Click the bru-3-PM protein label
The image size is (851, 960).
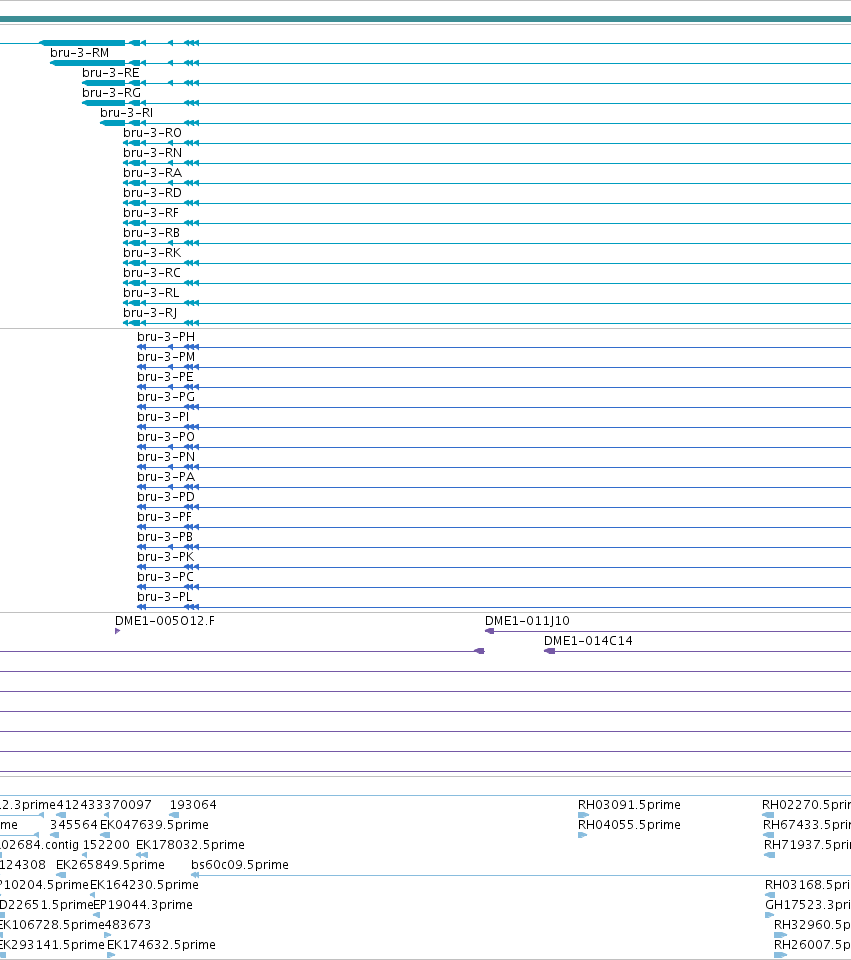pyautogui.click(x=166, y=357)
